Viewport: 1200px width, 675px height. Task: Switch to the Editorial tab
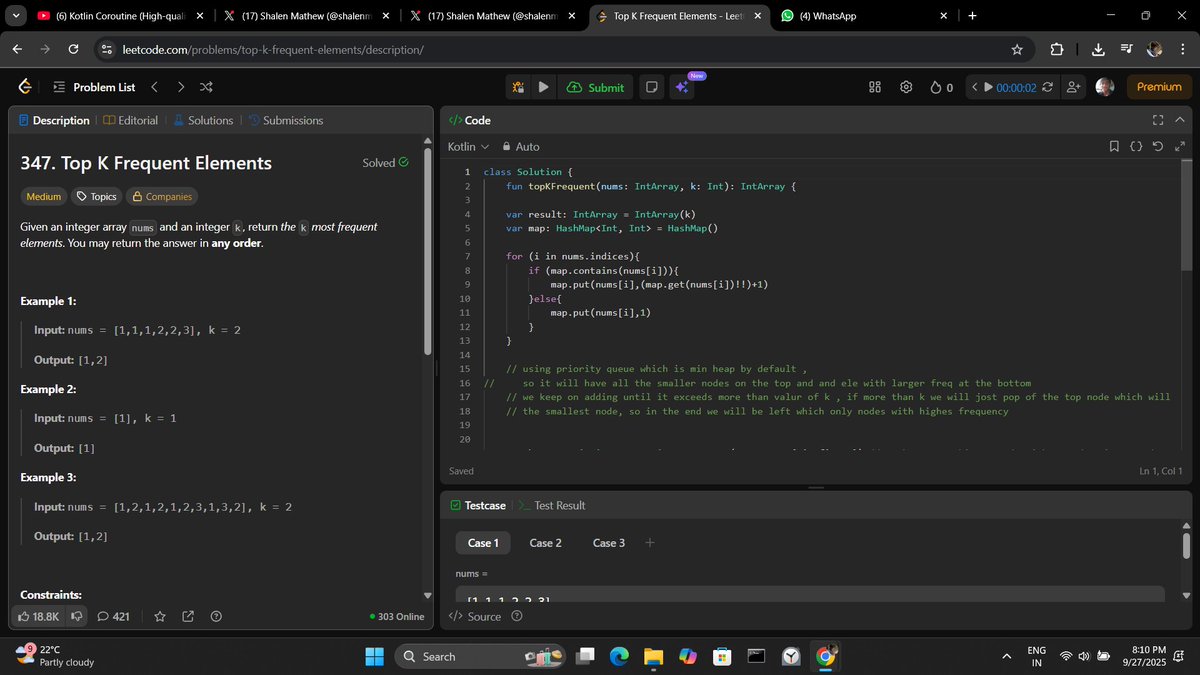pos(130,120)
